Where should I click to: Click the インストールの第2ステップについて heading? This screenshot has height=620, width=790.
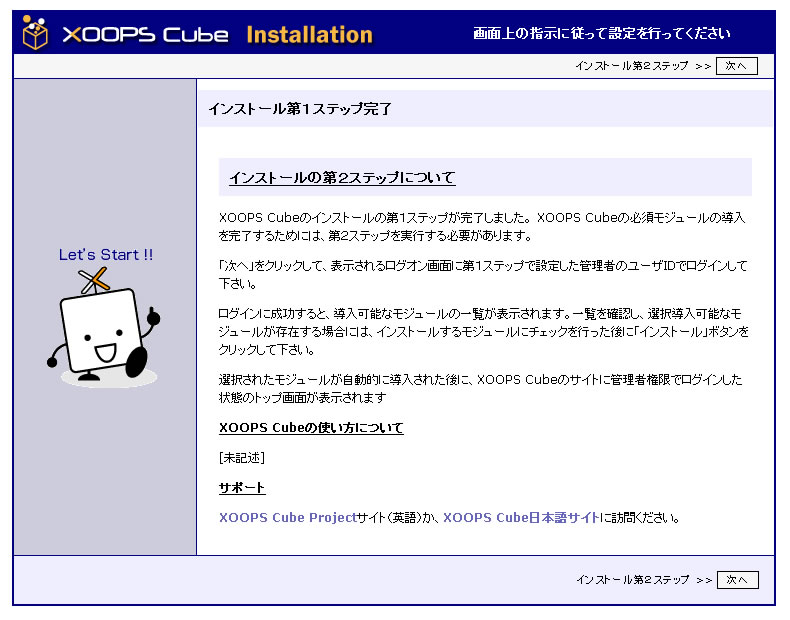click(342, 177)
